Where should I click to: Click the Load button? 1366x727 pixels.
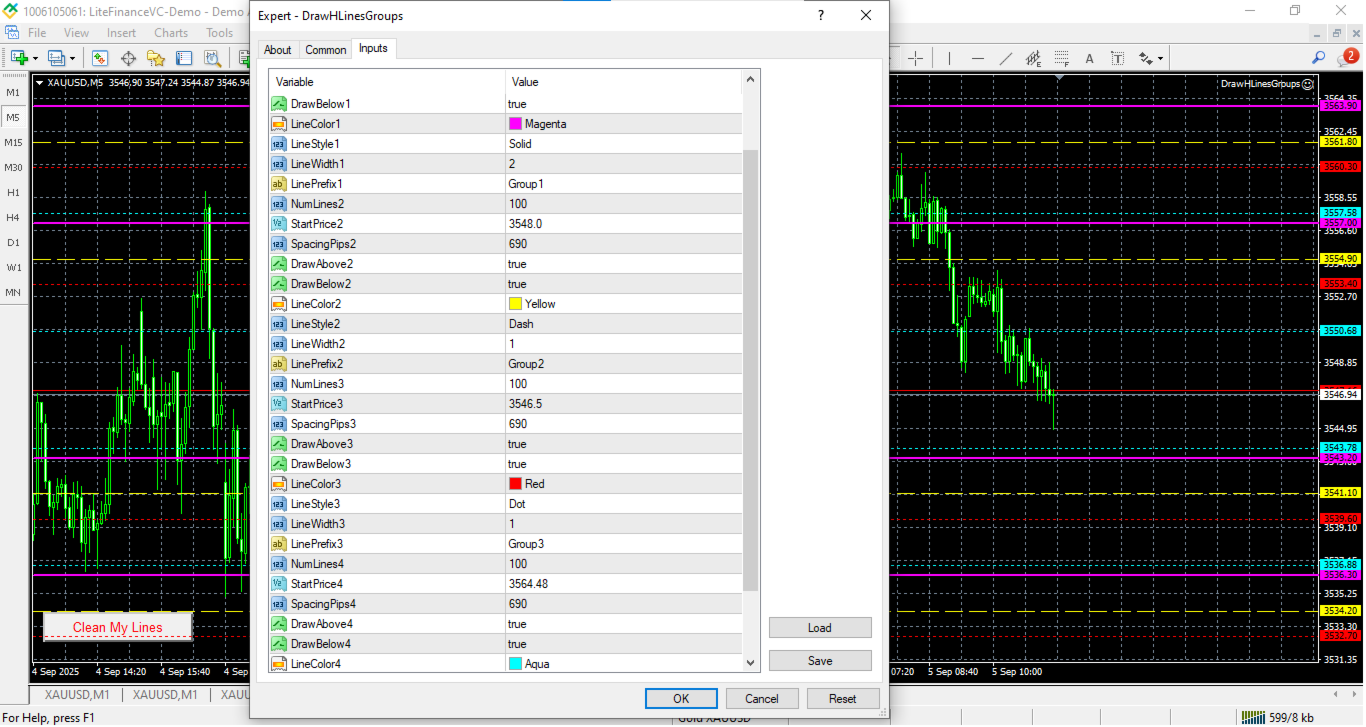[820, 628]
